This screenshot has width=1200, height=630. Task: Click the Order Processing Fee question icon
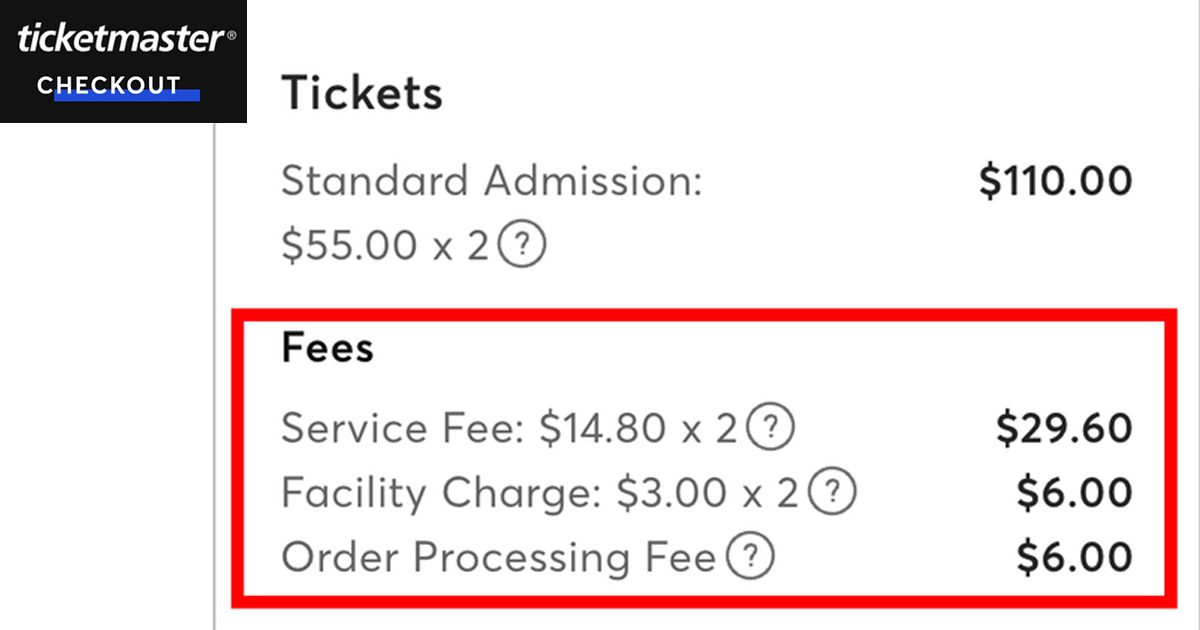(749, 556)
